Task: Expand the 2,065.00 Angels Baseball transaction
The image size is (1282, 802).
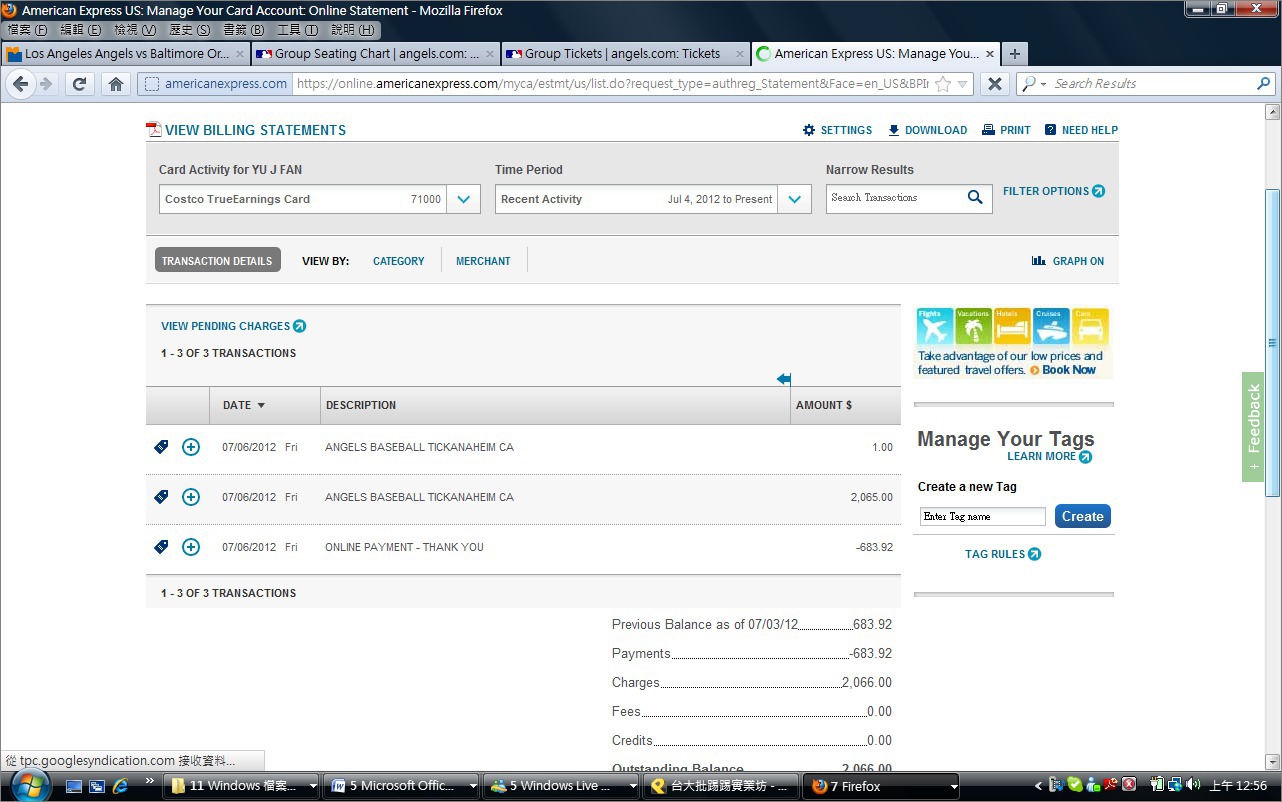Action: point(191,497)
